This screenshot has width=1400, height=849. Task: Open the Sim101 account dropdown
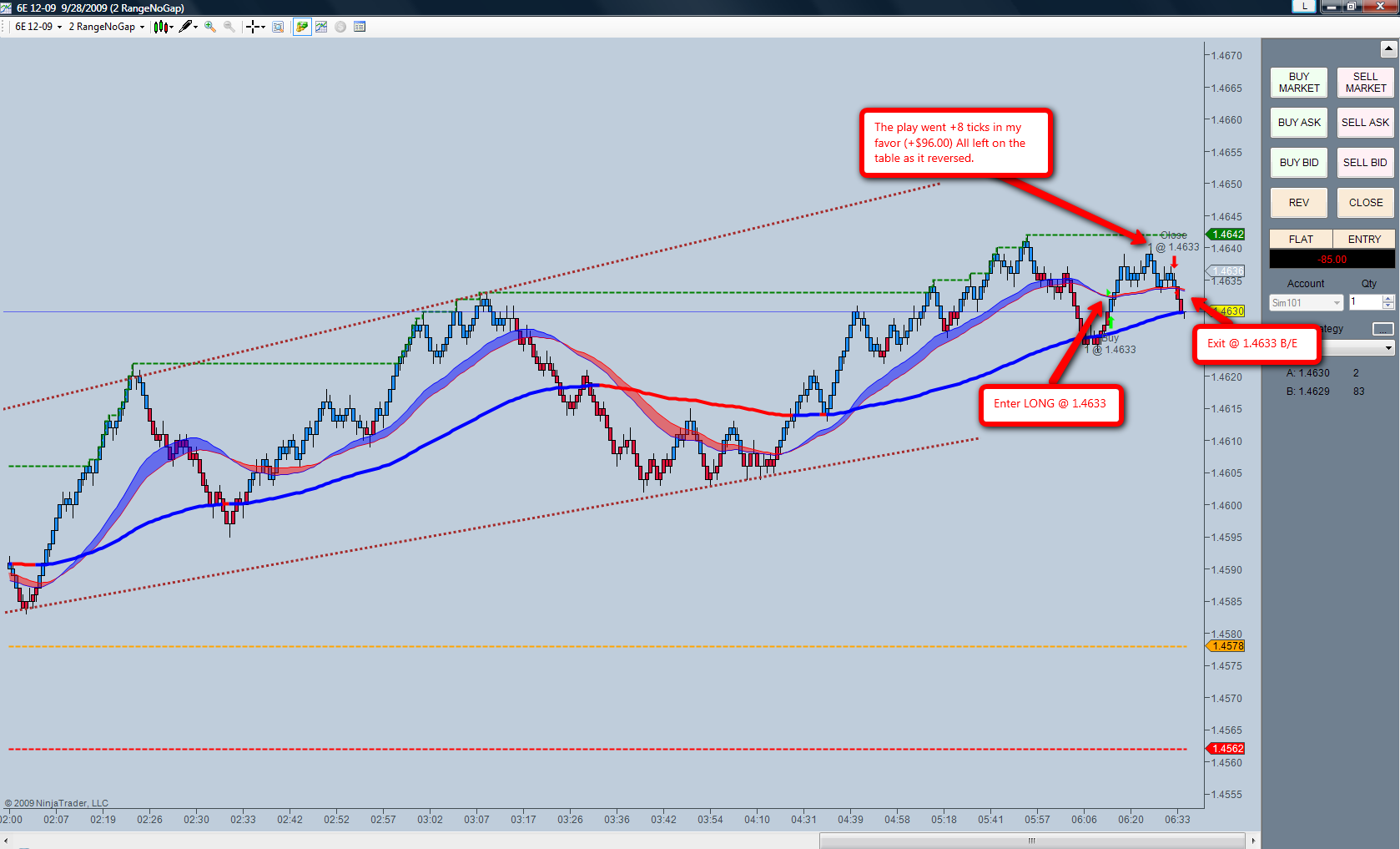1306,303
